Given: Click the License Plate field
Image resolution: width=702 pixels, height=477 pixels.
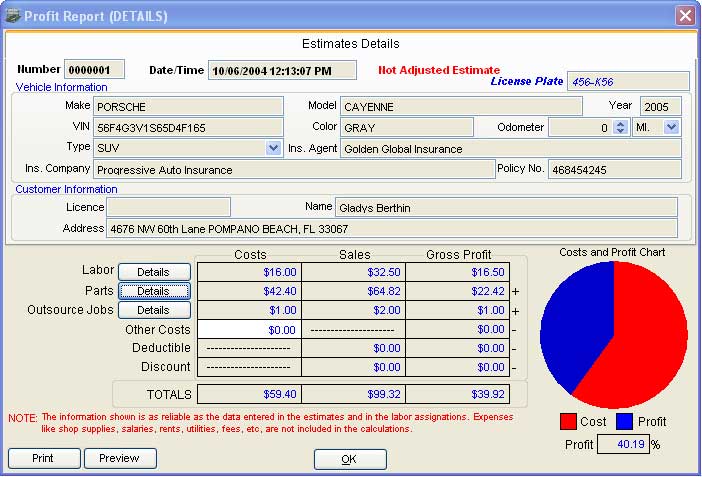Looking at the screenshot, I should pyautogui.click(x=628, y=82).
